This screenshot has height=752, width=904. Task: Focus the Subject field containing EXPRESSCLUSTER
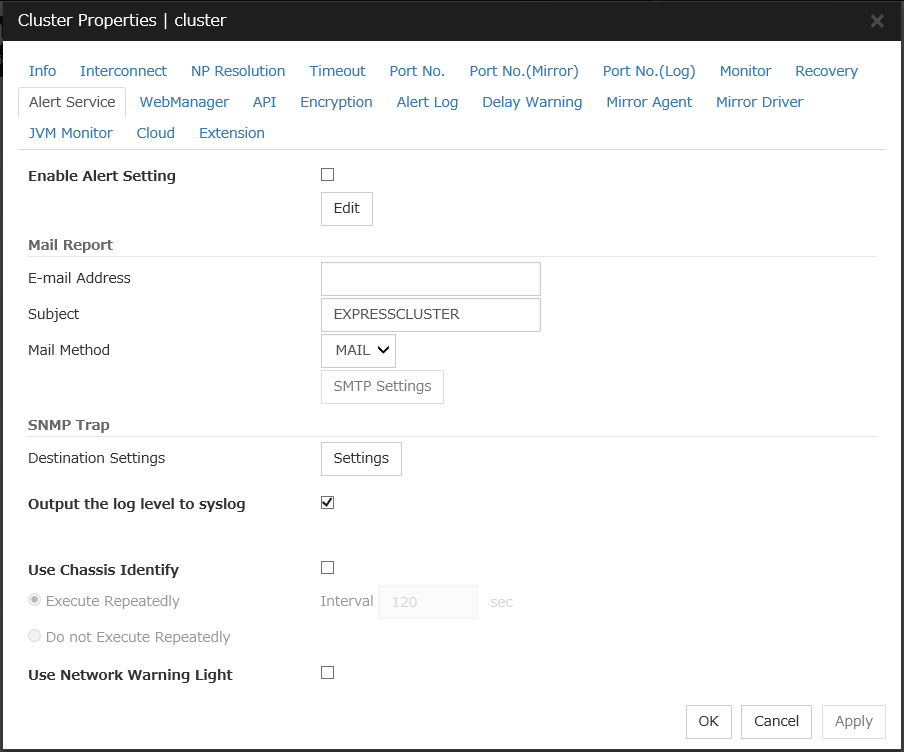(x=430, y=315)
